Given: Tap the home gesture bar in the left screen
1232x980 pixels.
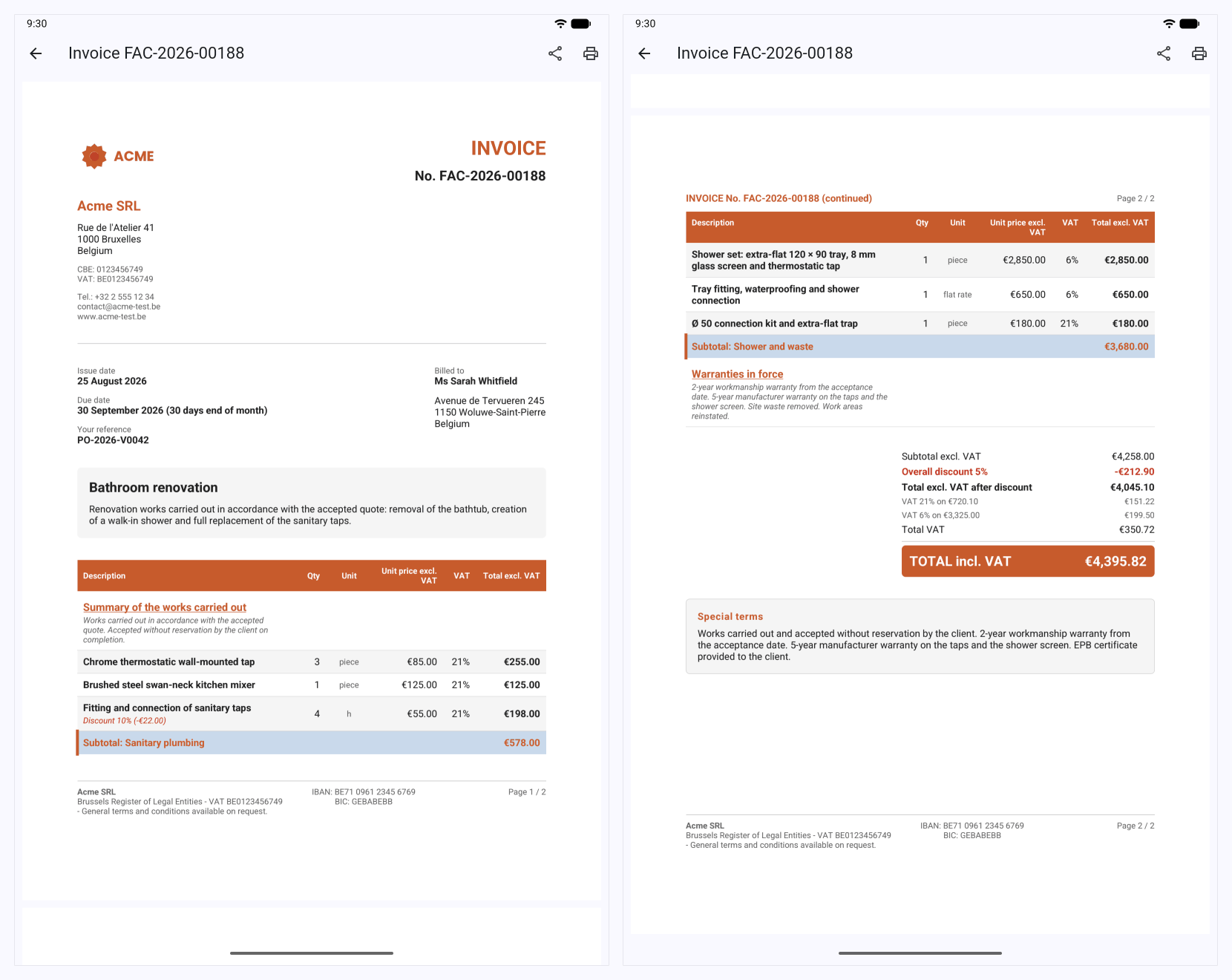Looking at the screenshot, I should click(x=312, y=953).
